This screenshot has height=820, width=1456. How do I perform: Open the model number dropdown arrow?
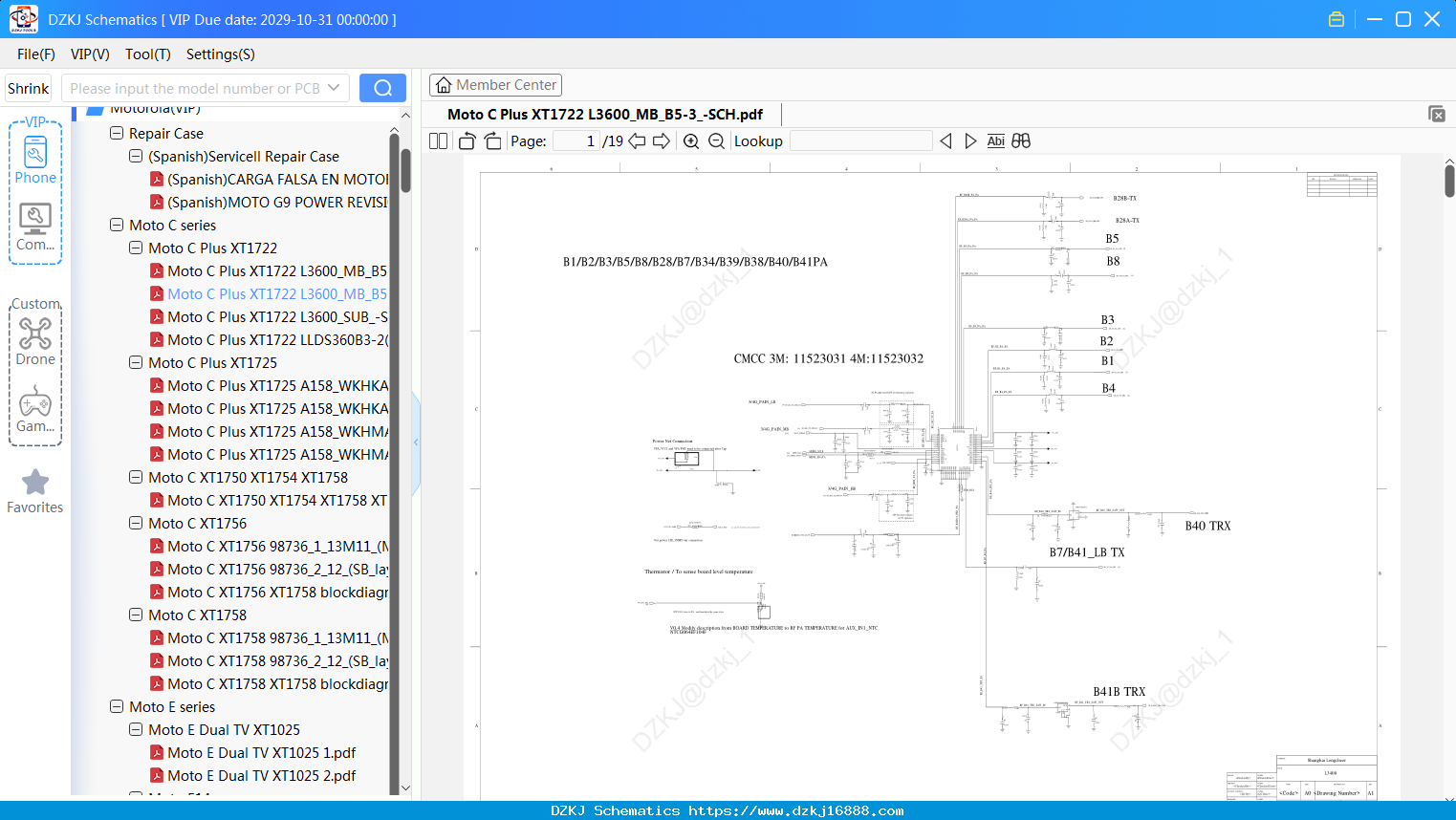pyautogui.click(x=334, y=88)
